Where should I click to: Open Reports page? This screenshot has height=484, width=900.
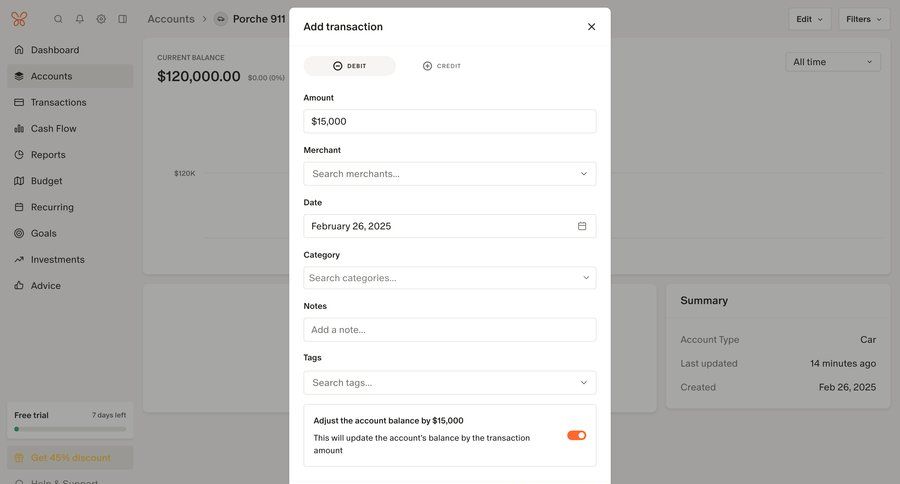(x=70, y=154)
